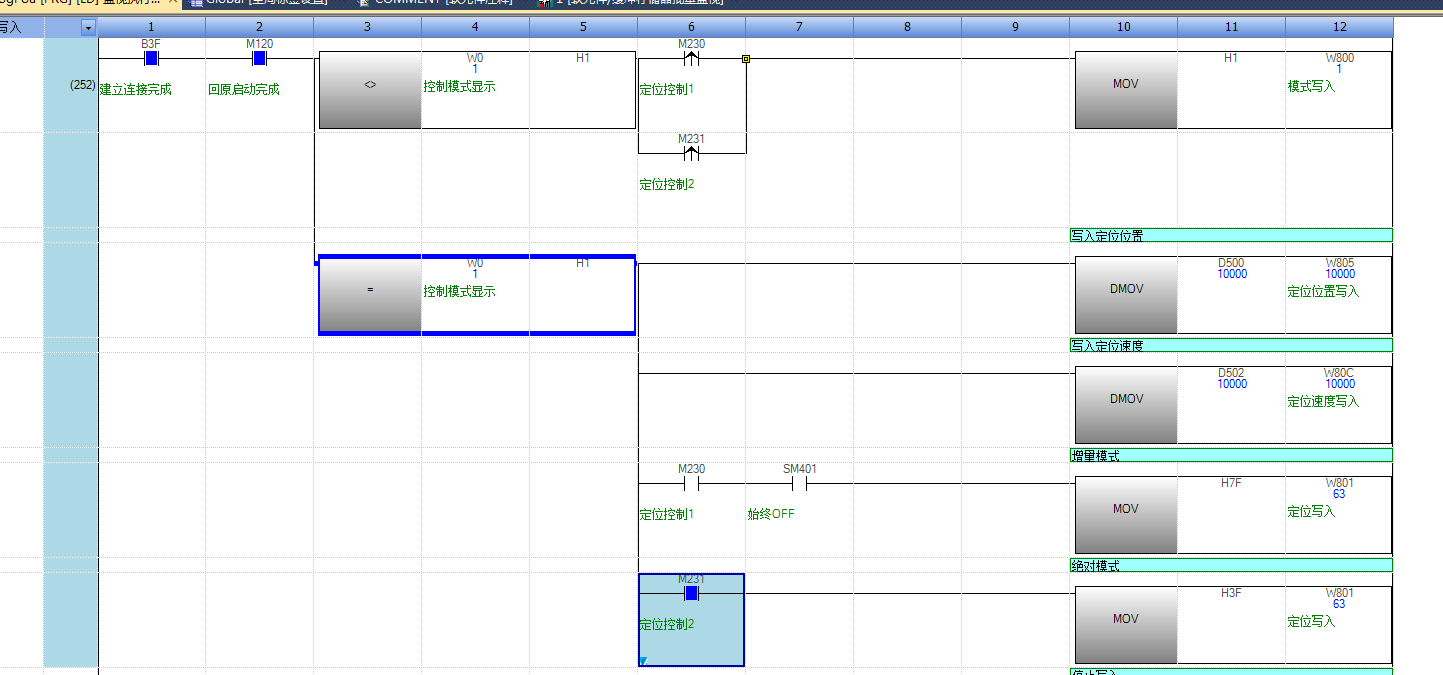1443x675 pixels.
Task: Select the MOV H3F instruction block
Action: [1125, 625]
